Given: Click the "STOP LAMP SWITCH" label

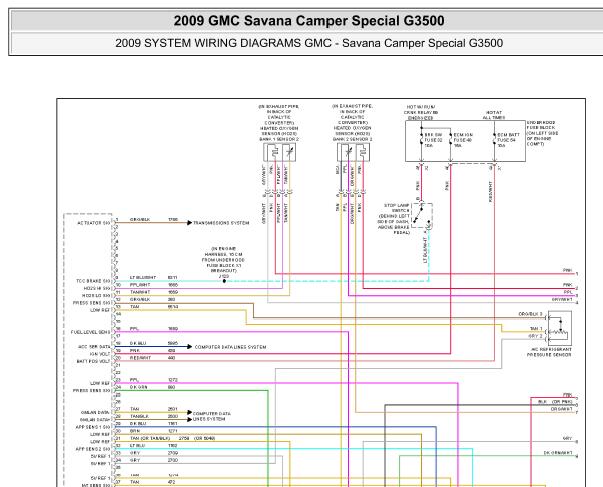Looking at the screenshot, I should (394, 219).
